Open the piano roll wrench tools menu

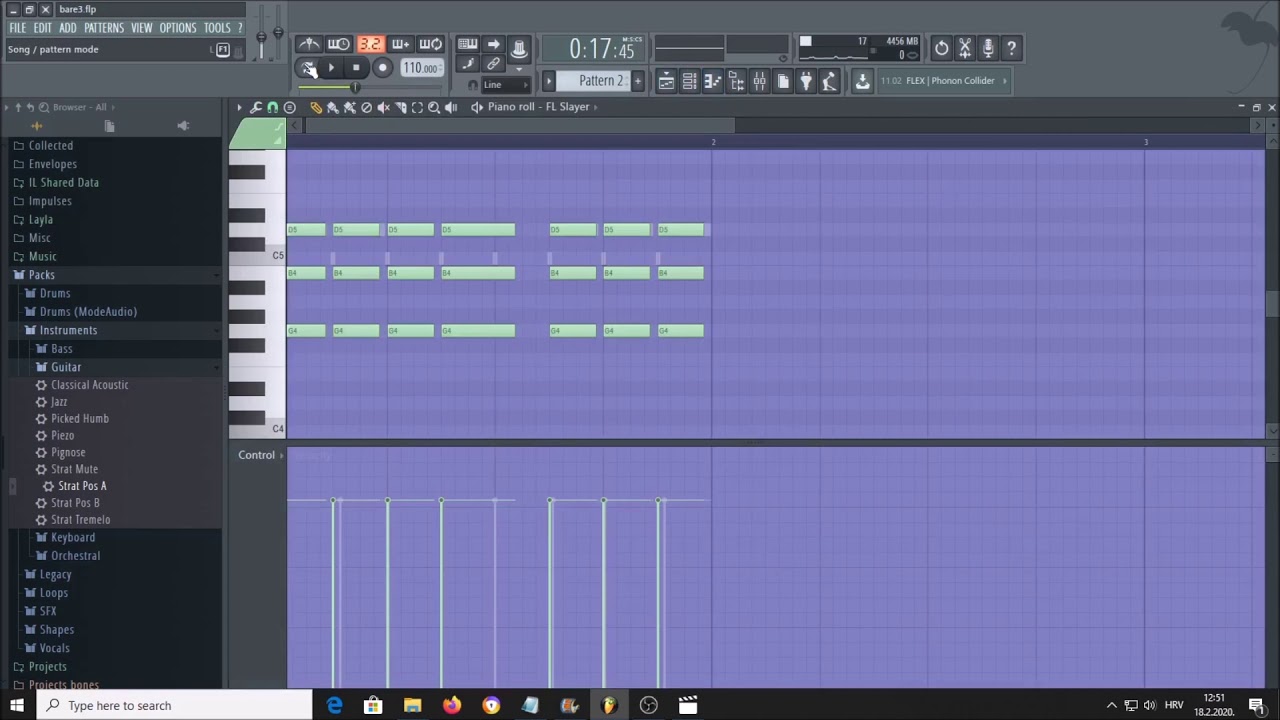coord(256,107)
